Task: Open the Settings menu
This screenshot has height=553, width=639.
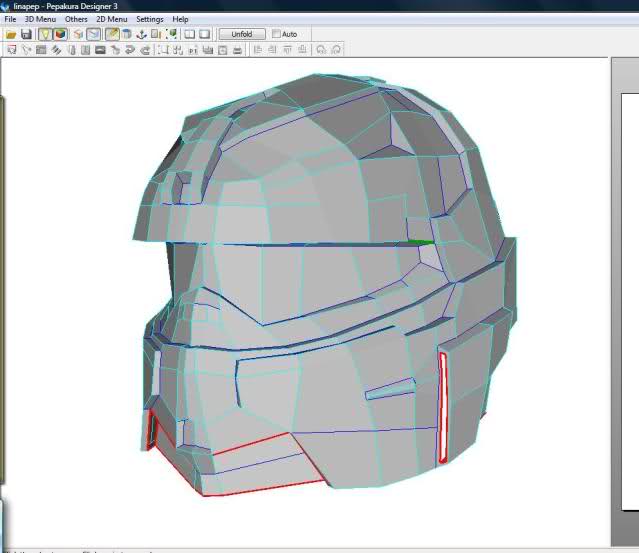Action: pos(150,19)
